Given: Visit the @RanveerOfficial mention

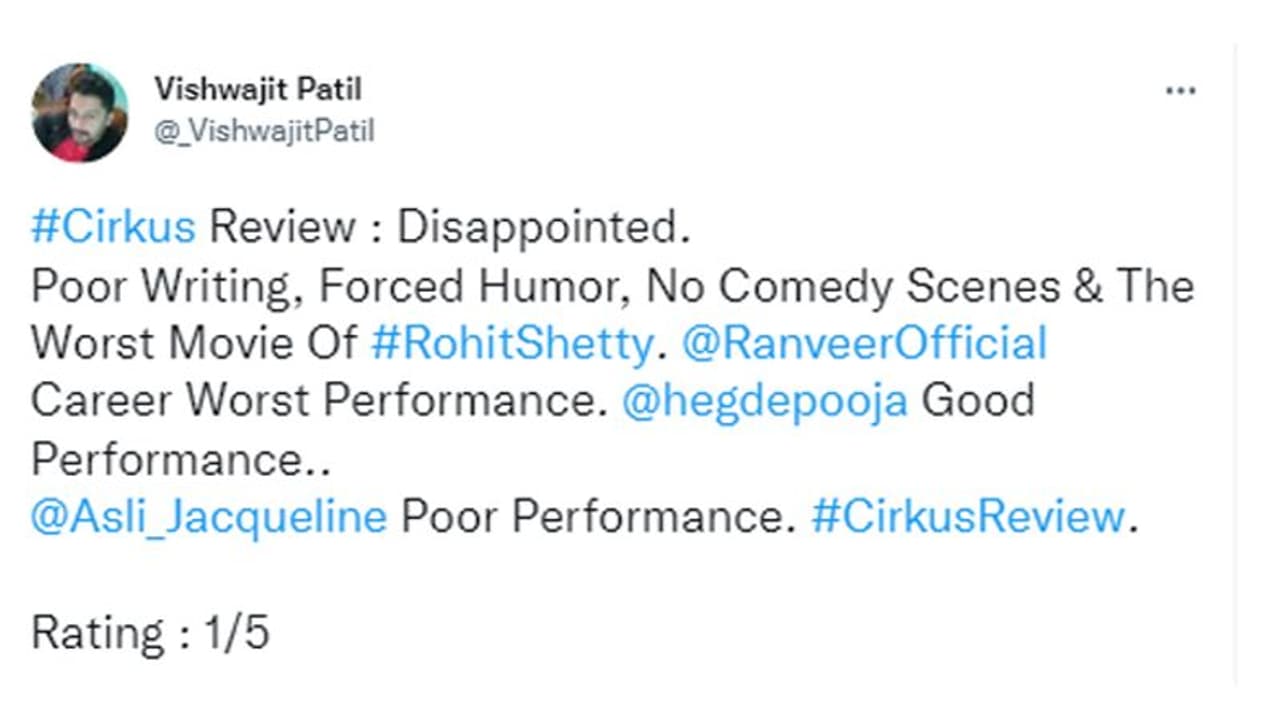Looking at the screenshot, I should coord(864,344).
